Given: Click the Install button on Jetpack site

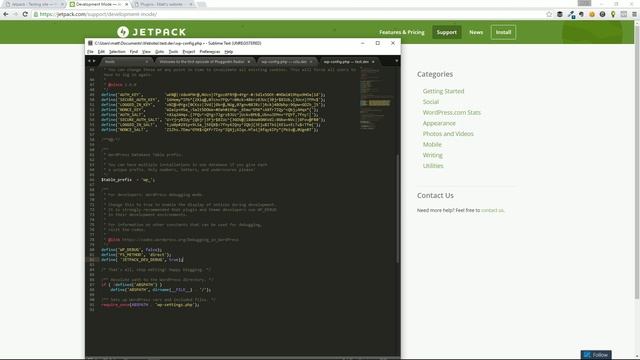Looking at the screenshot, I should 503,32.
